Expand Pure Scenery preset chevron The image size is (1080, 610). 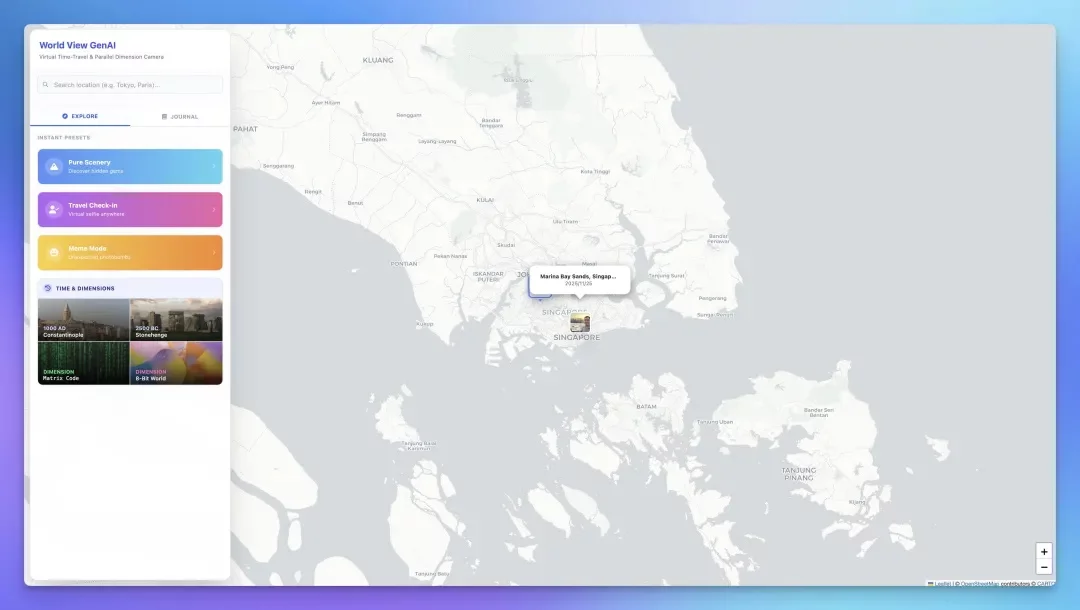(x=213, y=166)
